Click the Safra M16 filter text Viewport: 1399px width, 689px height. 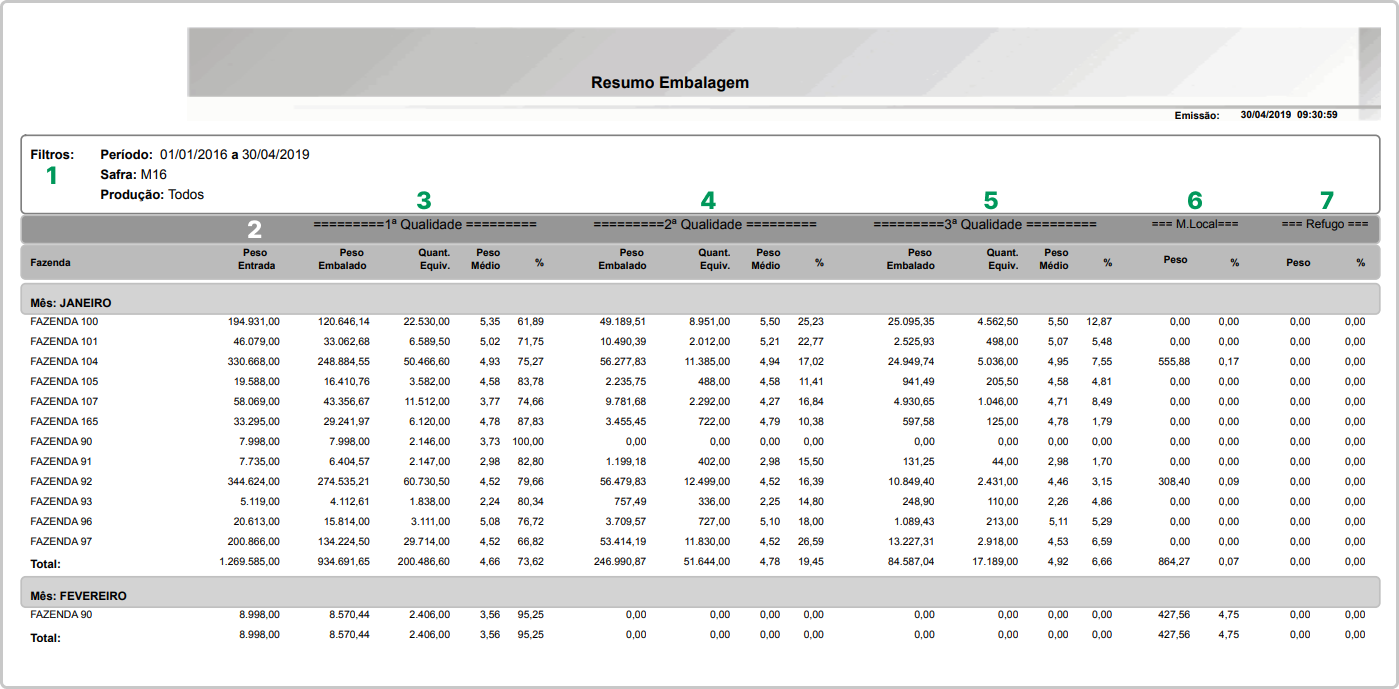coord(133,175)
